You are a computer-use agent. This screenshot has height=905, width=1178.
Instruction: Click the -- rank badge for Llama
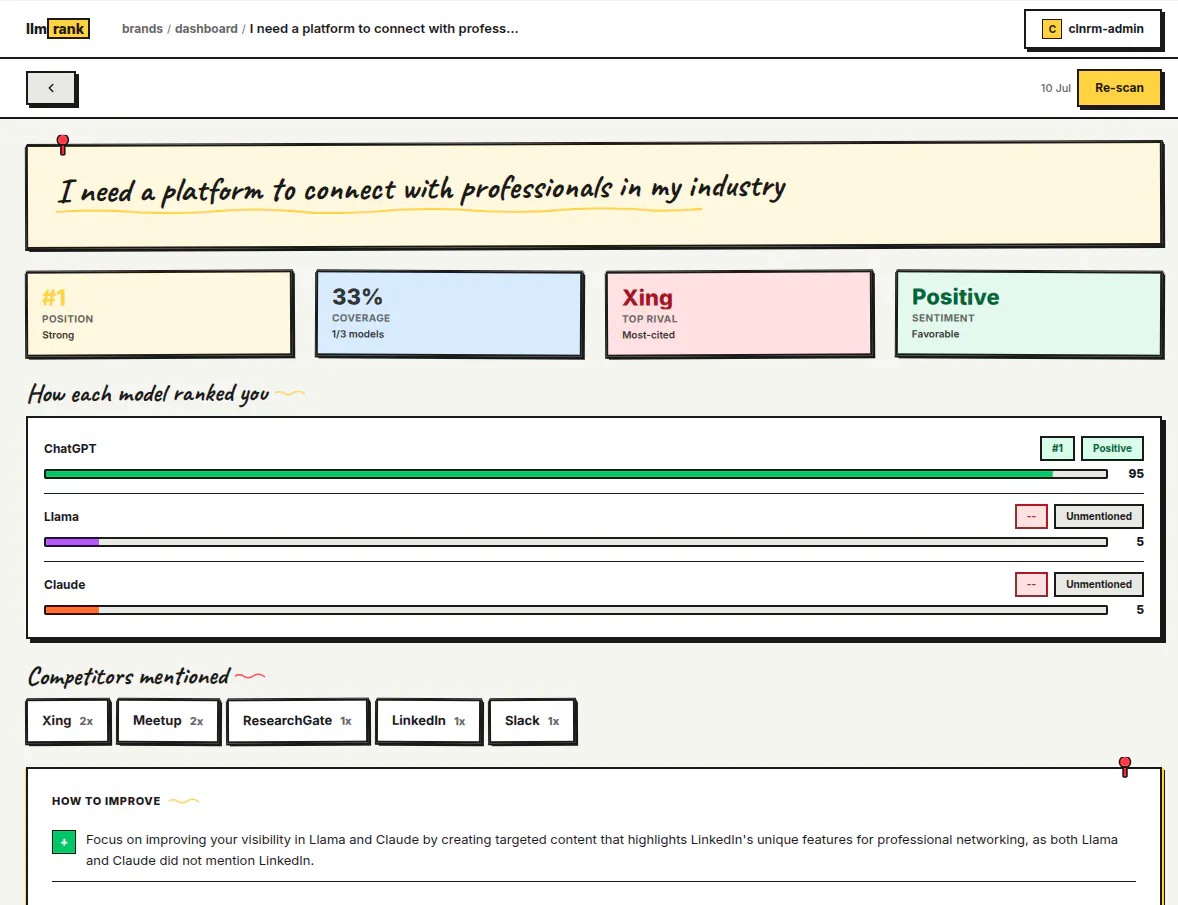(x=1031, y=517)
